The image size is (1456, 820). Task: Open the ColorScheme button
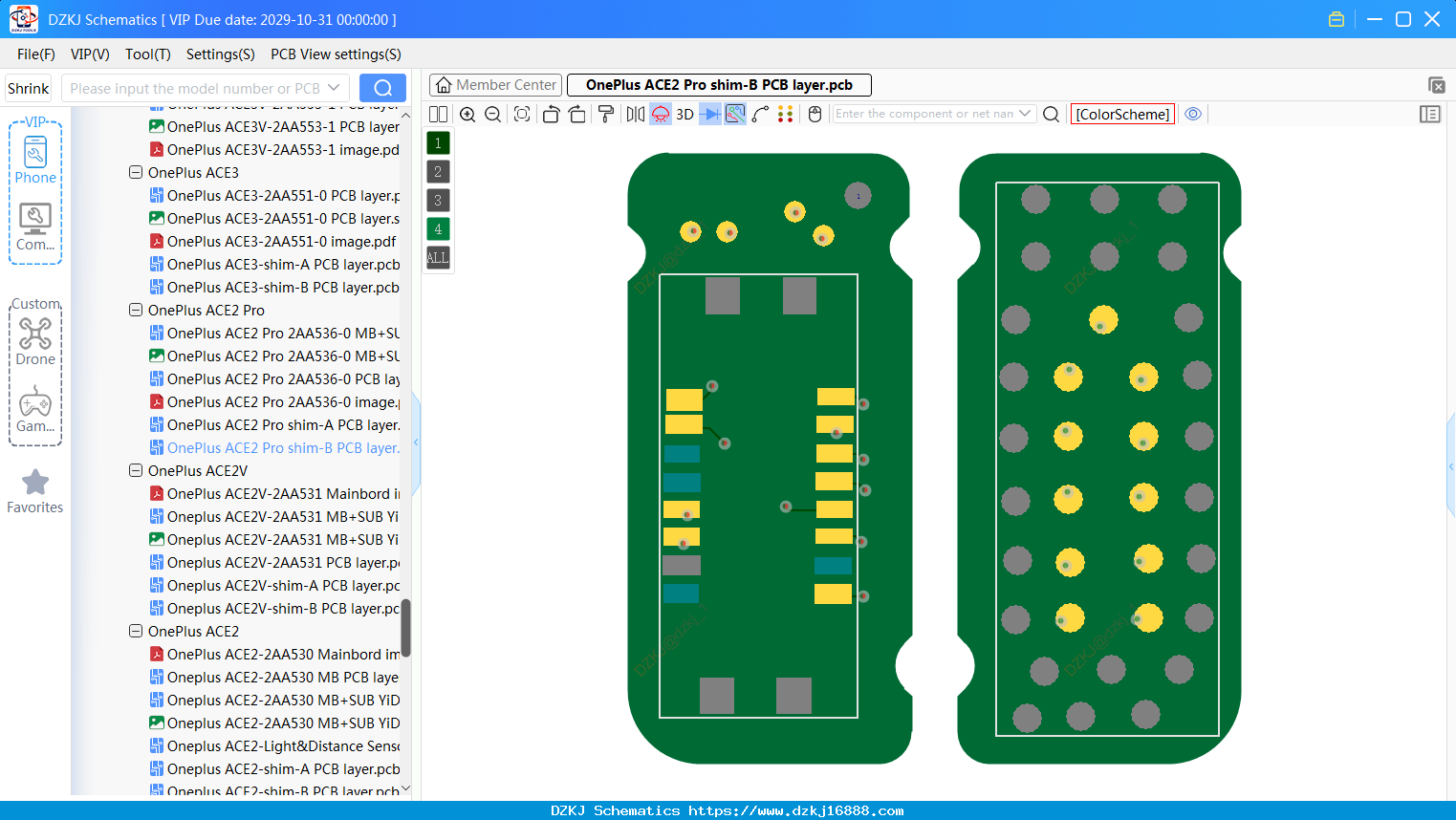(x=1122, y=115)
